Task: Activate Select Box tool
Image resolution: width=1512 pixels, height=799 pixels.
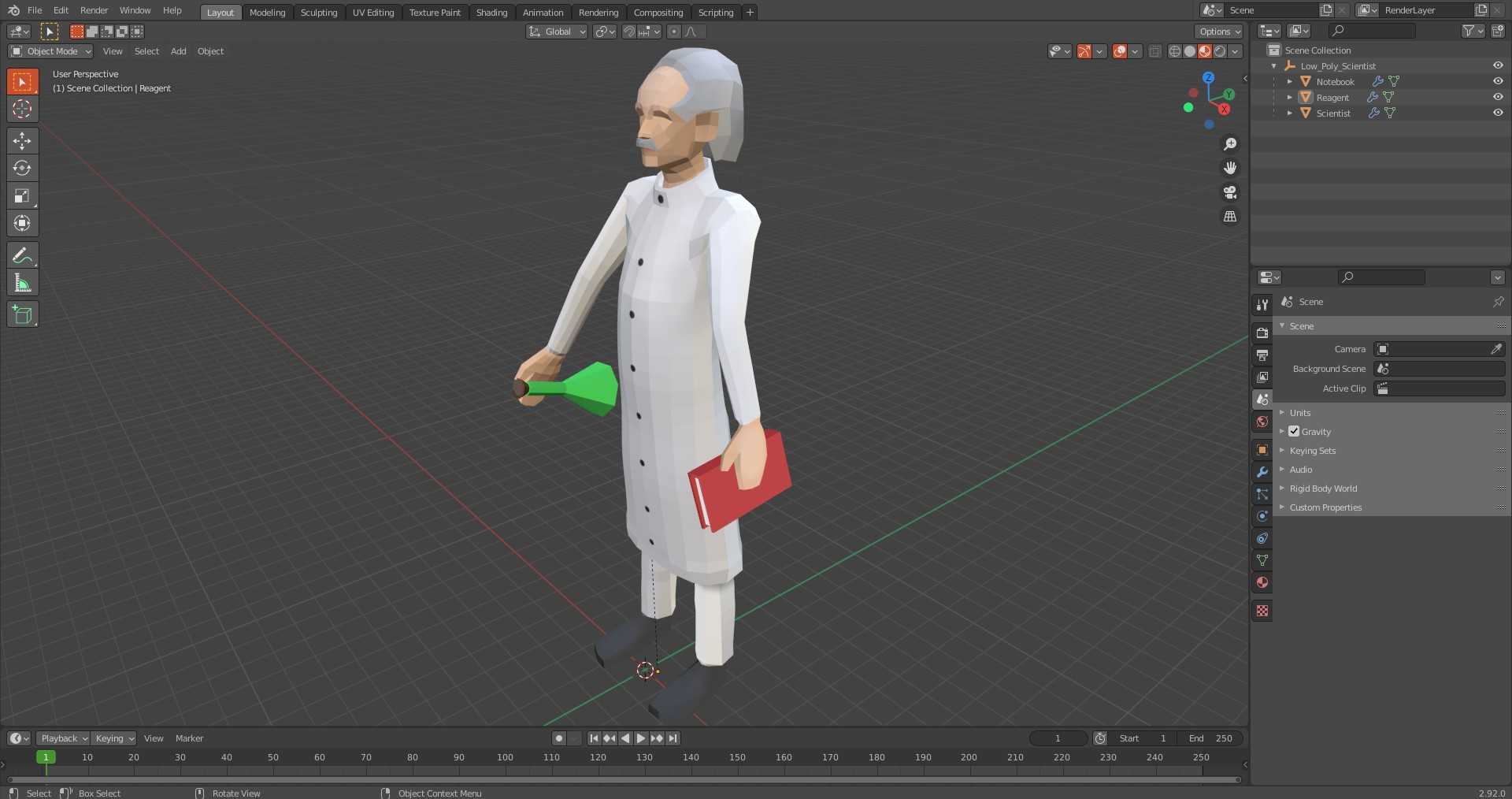Action: coord(22,81)
